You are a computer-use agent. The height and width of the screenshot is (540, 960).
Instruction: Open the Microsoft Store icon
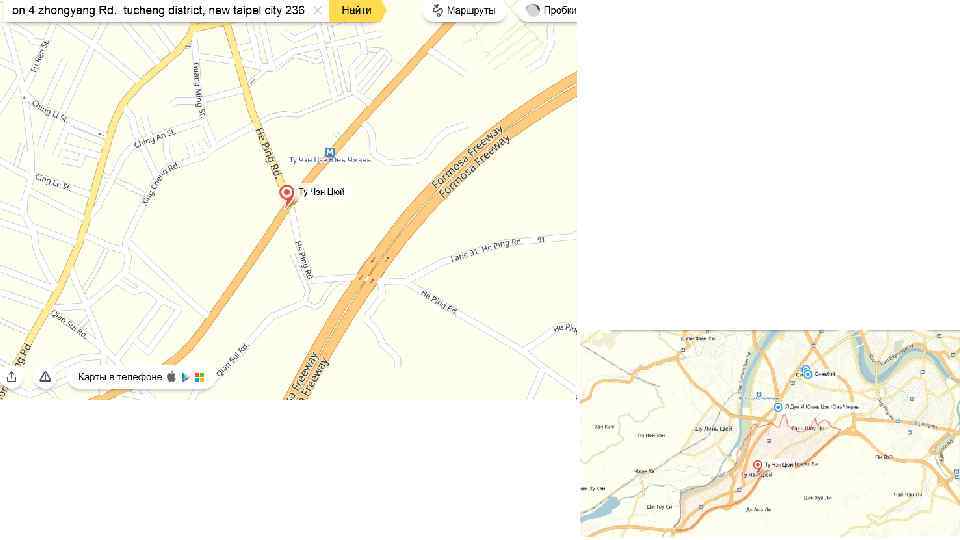point(200,377)
